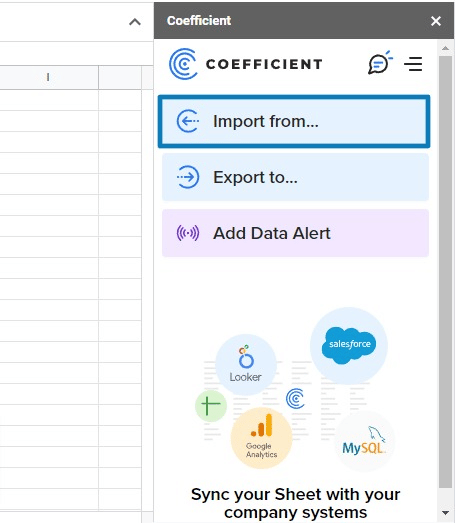Click the Salesforce logo bubble
The image size is (455, 523).
pyautogui.click(x=349, y=346)
